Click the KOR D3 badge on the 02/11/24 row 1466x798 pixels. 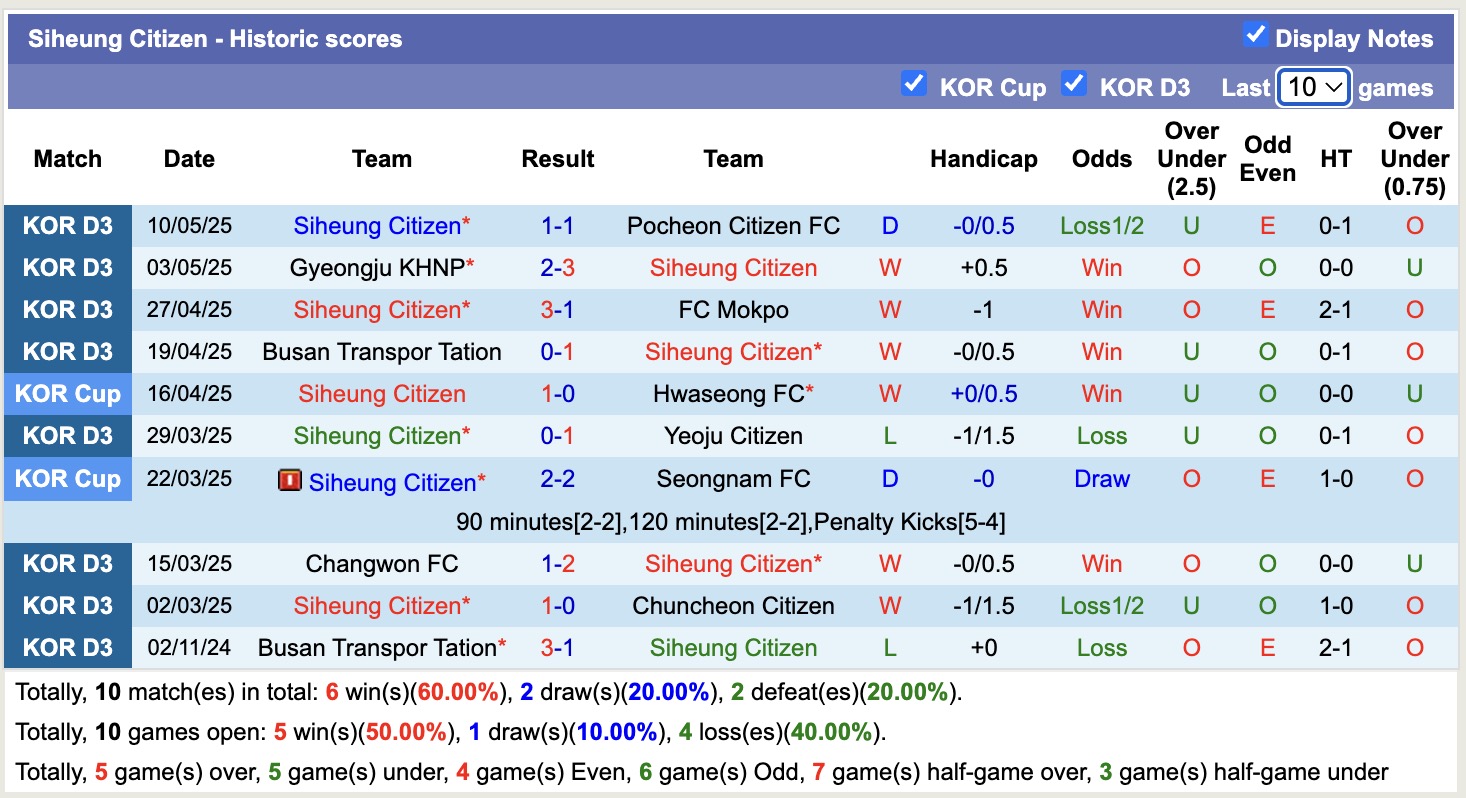[67, 647]
